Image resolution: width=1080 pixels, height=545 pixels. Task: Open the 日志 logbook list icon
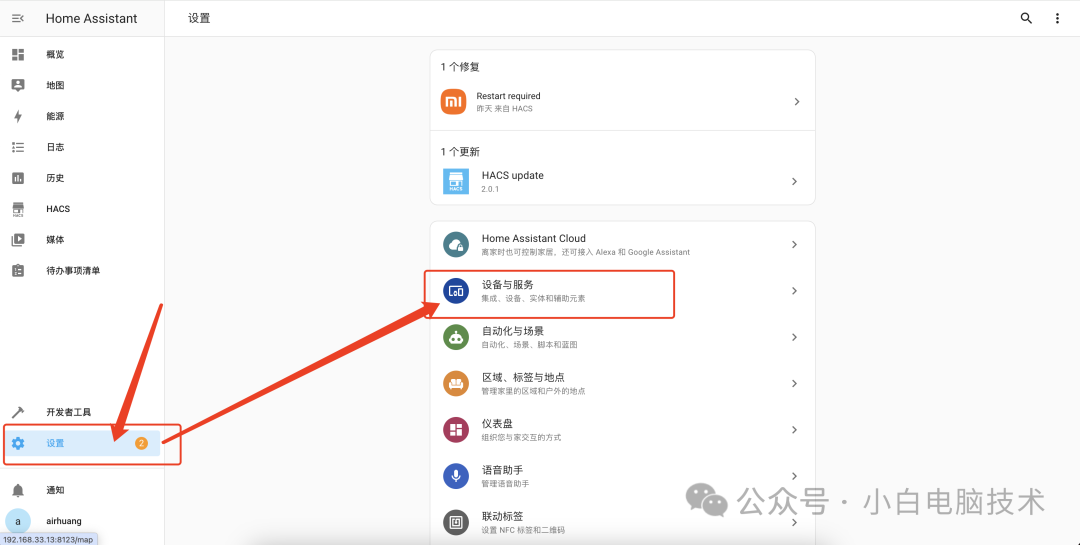tap(18, 147)
